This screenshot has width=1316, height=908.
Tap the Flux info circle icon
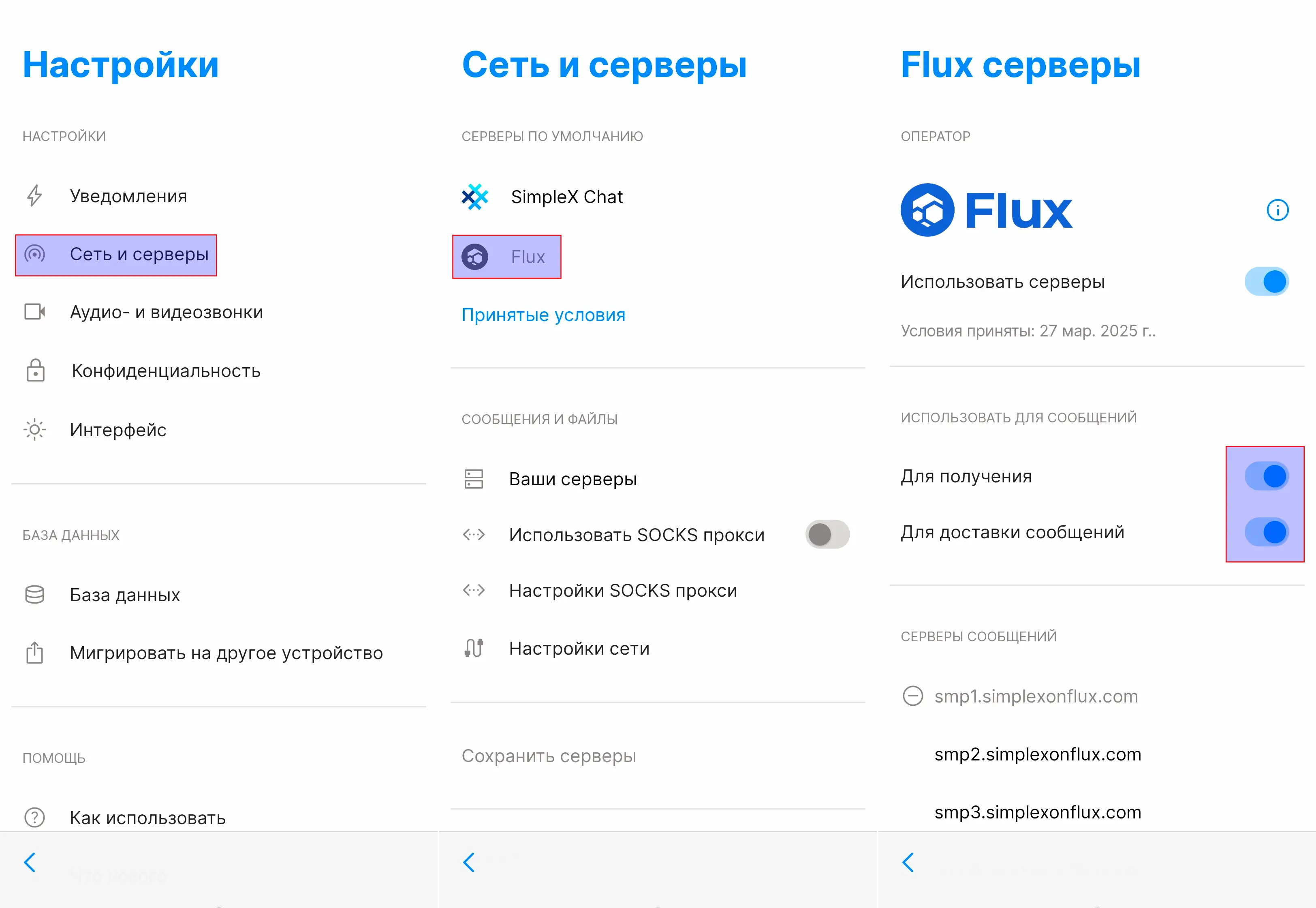click(1278, 210)
